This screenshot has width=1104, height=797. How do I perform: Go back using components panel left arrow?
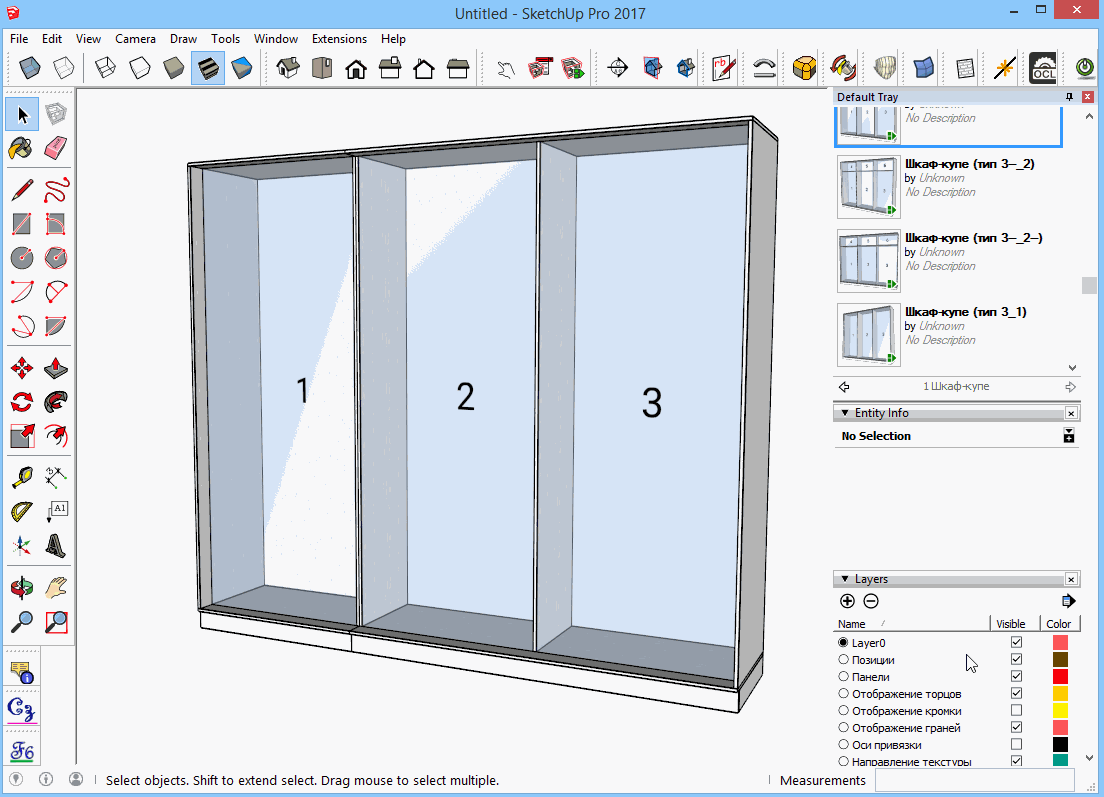pyautogui.click(x=844, y=387)
